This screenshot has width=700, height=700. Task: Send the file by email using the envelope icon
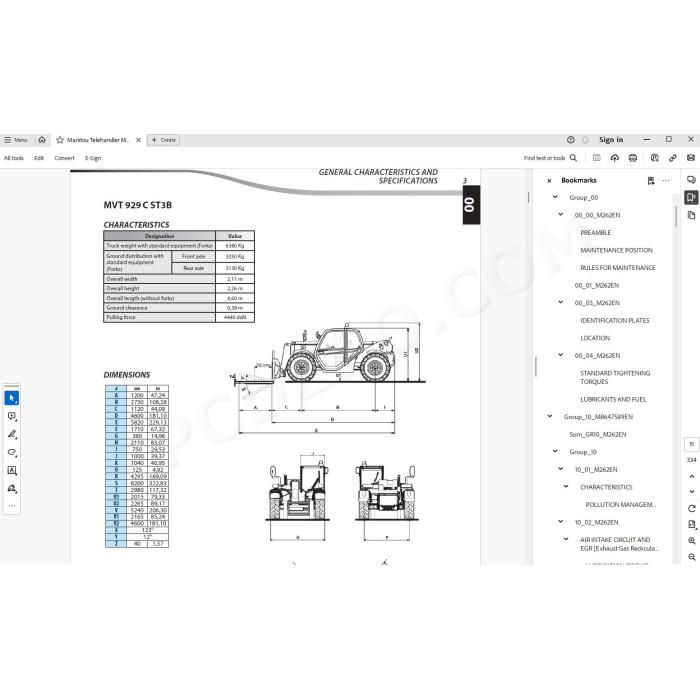click(691, 158)
